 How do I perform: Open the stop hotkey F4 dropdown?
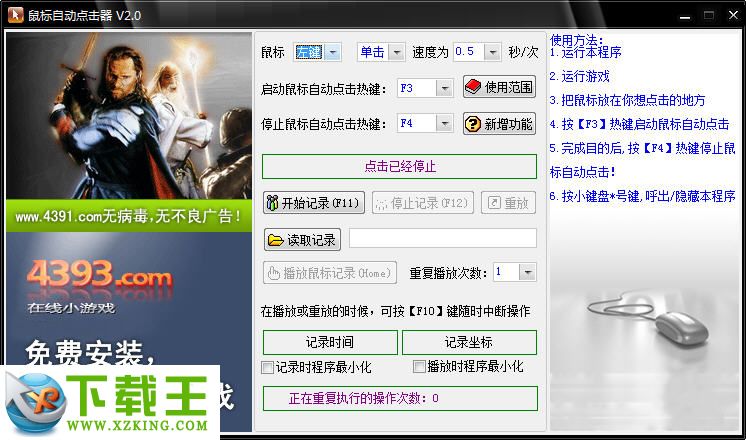tap(444, 124)
